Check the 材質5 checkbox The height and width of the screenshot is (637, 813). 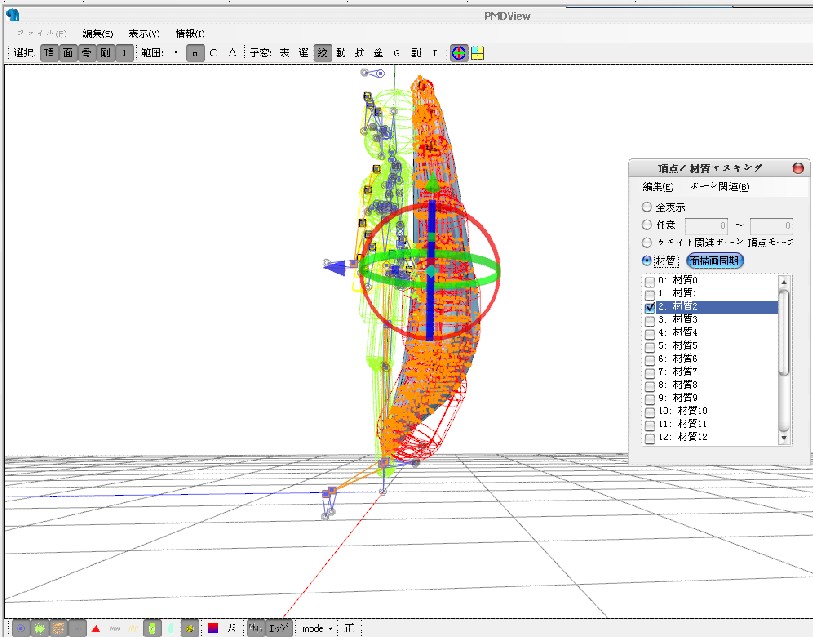(x=650, y=347)
